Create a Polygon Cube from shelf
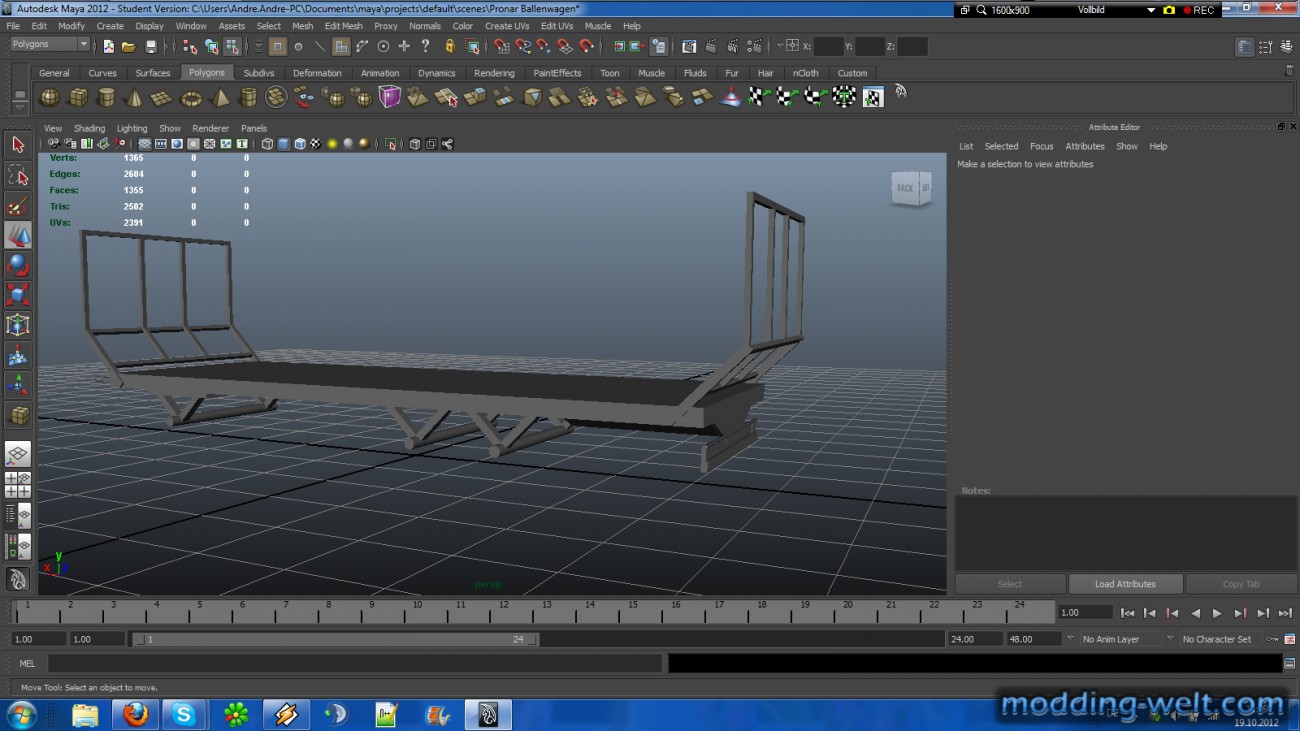The width and height of the screenshot is (1300, 731). coord(77,97)
